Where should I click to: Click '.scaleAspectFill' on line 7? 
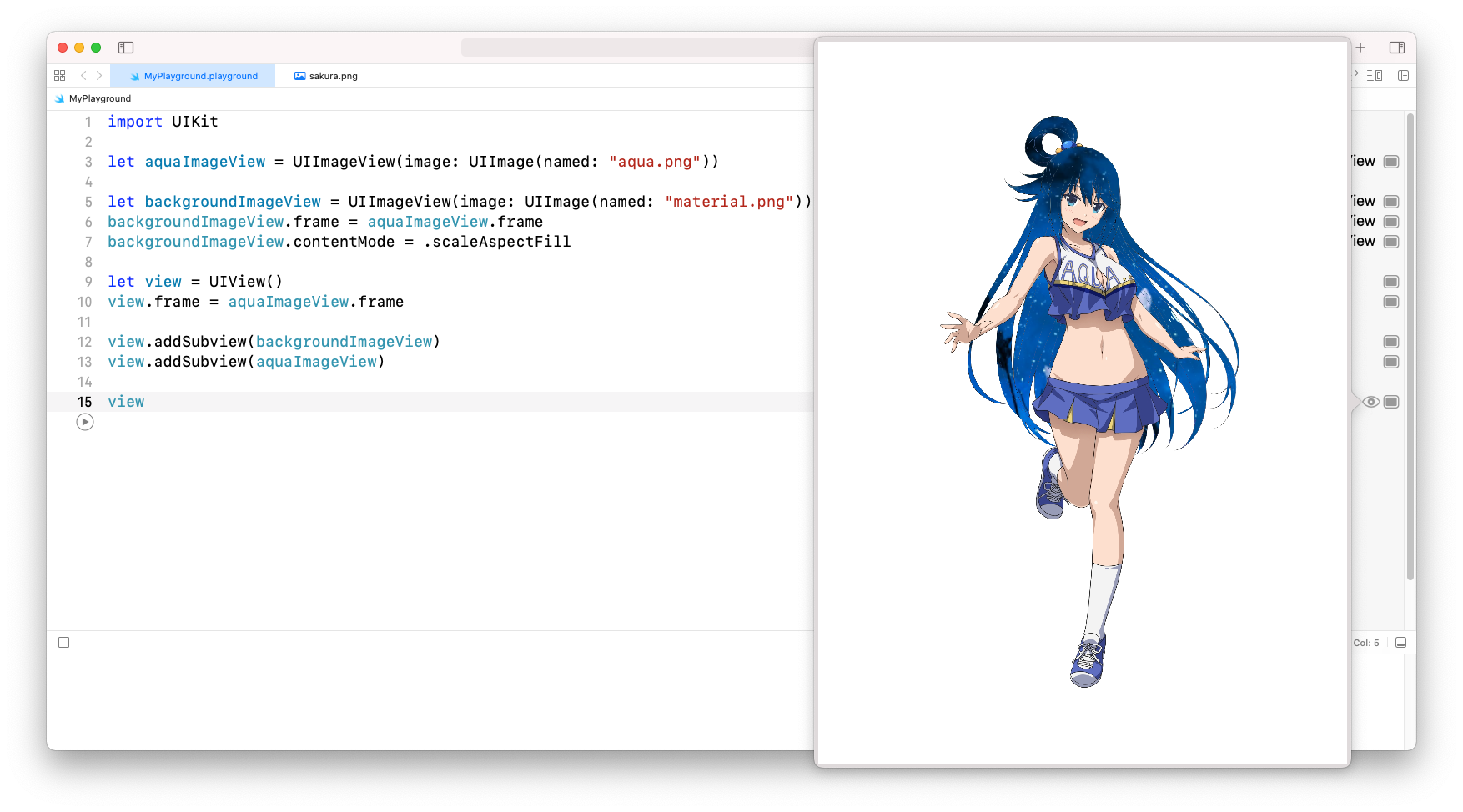[497, 242]
